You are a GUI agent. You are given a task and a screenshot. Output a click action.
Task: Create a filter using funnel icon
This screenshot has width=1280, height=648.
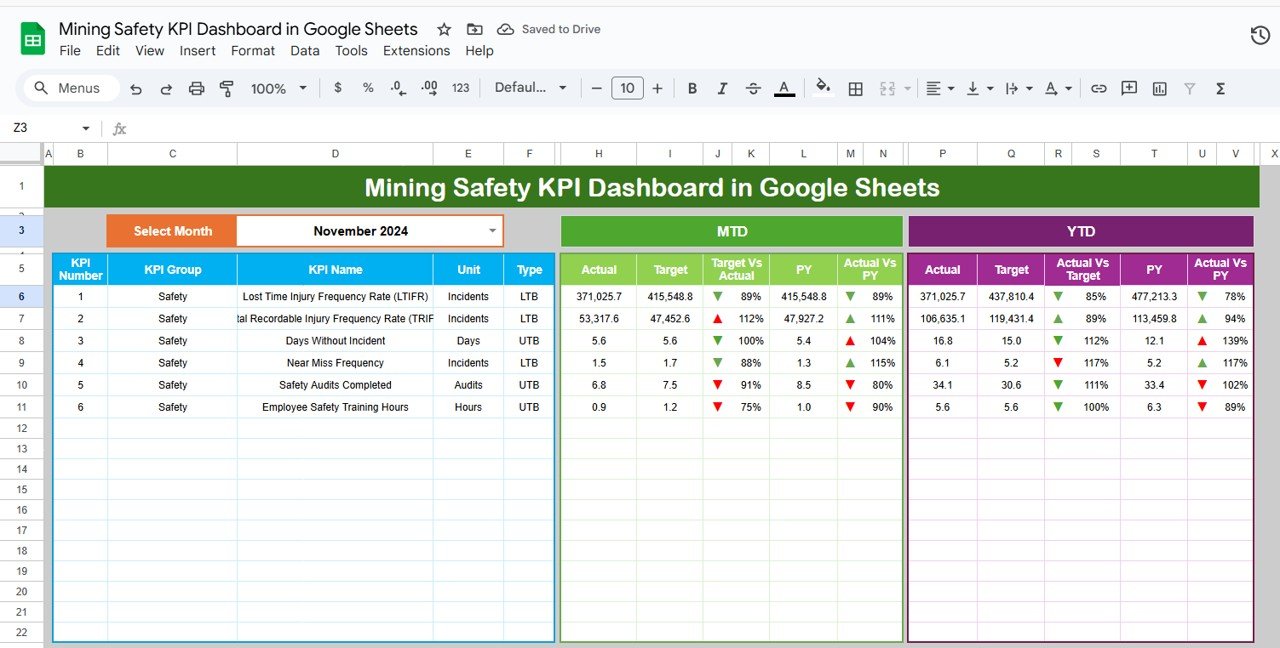pos(1189,88)
